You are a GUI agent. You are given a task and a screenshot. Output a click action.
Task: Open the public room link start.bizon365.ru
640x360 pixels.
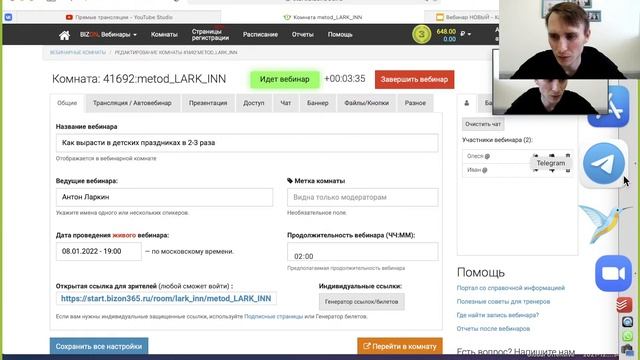(x=166, y=298)
